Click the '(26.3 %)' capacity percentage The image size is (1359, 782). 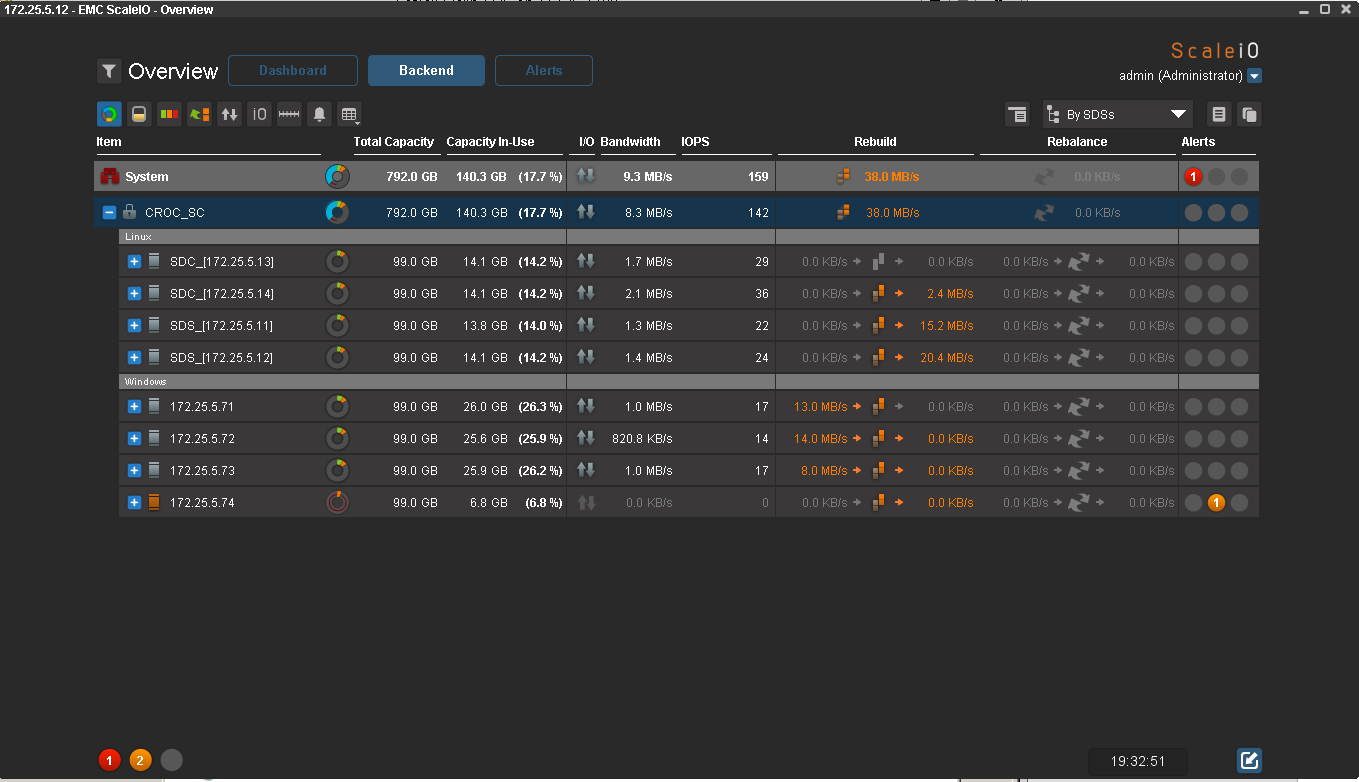540,407
